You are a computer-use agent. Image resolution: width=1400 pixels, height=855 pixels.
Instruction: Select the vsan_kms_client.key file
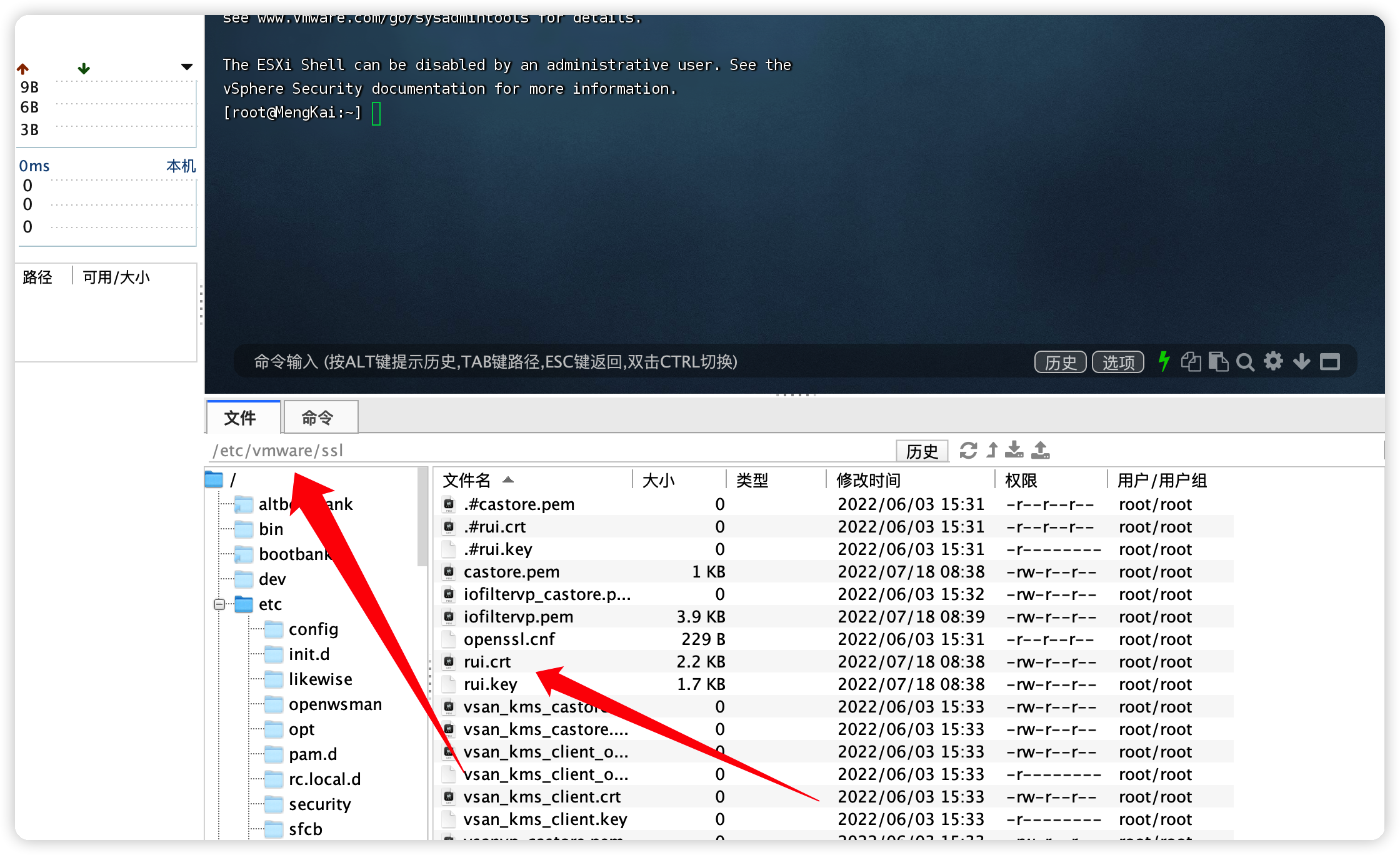pos(835,819)
